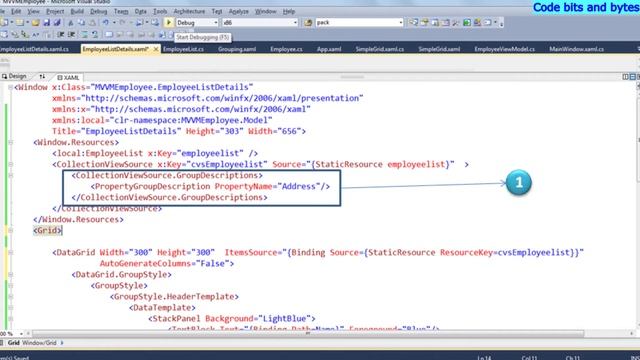
Task: Click the Start Debugging play icon
Action: pyautogui.click(x=168, y=22)
